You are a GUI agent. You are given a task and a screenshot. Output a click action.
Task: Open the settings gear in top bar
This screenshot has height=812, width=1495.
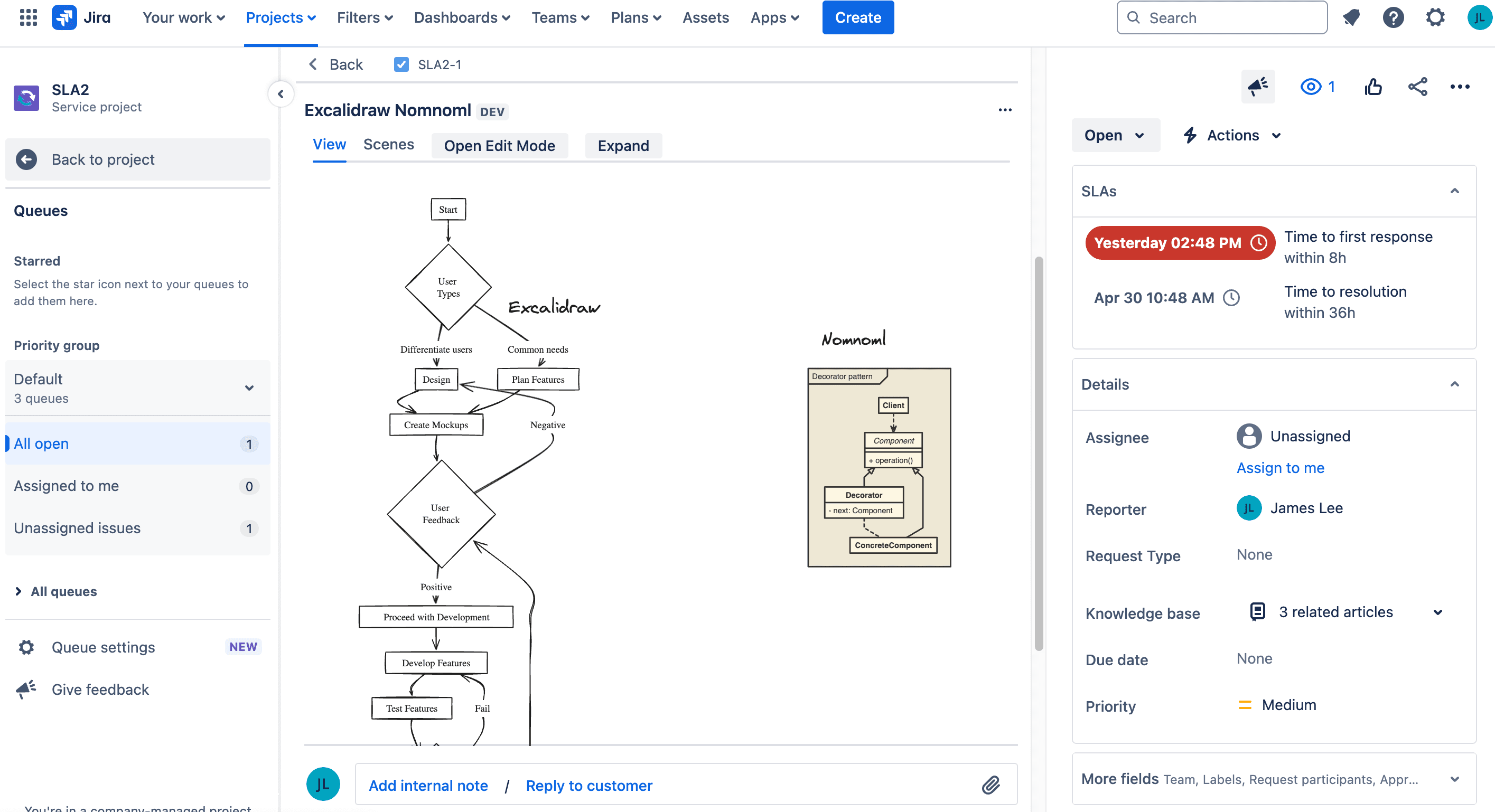click(1436, 17)
